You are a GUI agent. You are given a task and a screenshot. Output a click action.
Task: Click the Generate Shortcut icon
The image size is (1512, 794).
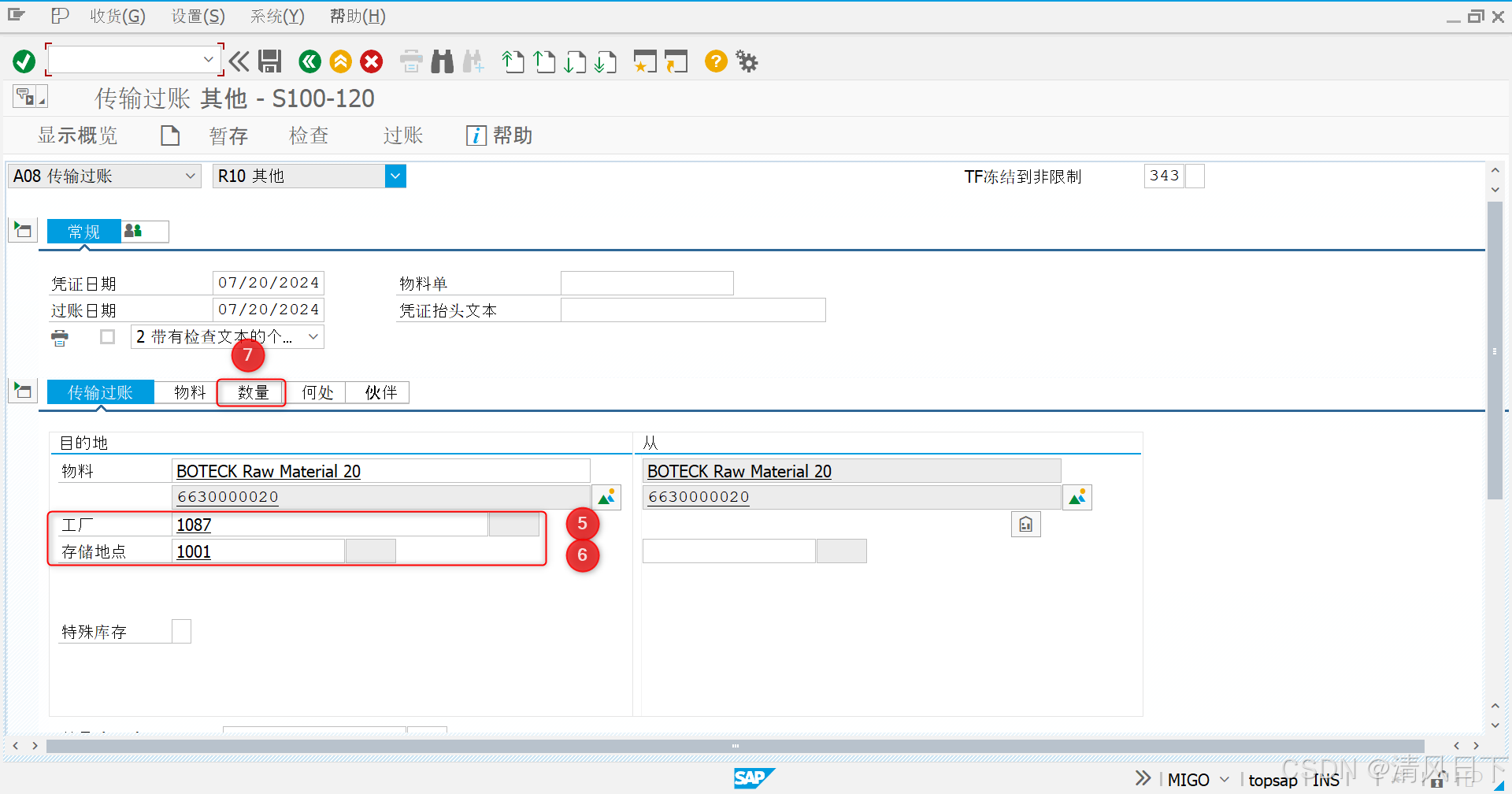point(676,61)
